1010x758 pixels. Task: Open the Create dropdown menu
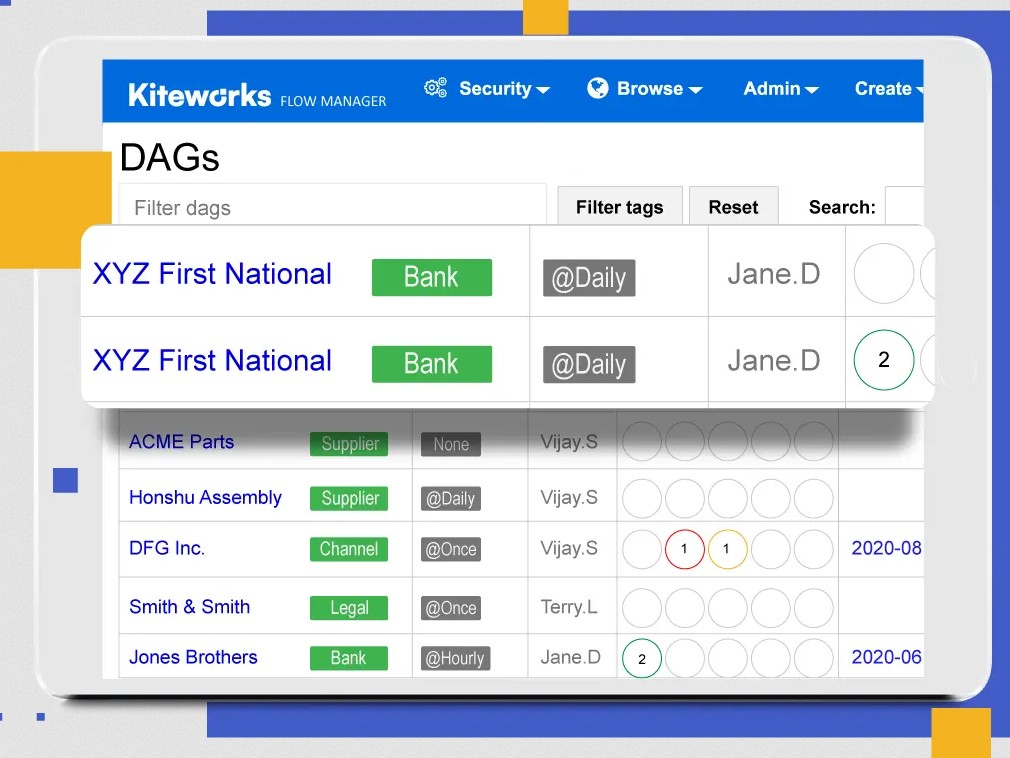[889, 88]
